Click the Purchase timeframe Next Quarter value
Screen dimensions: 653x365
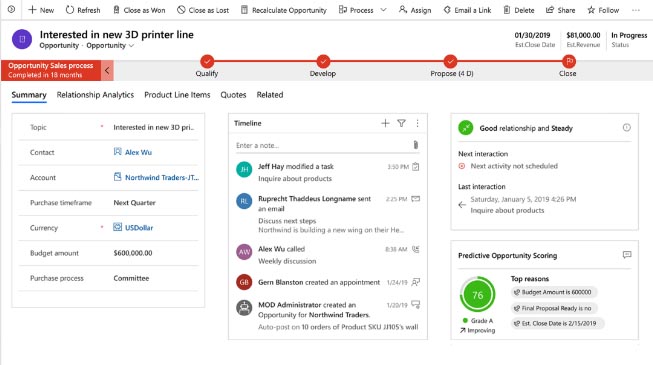[135, 202]
